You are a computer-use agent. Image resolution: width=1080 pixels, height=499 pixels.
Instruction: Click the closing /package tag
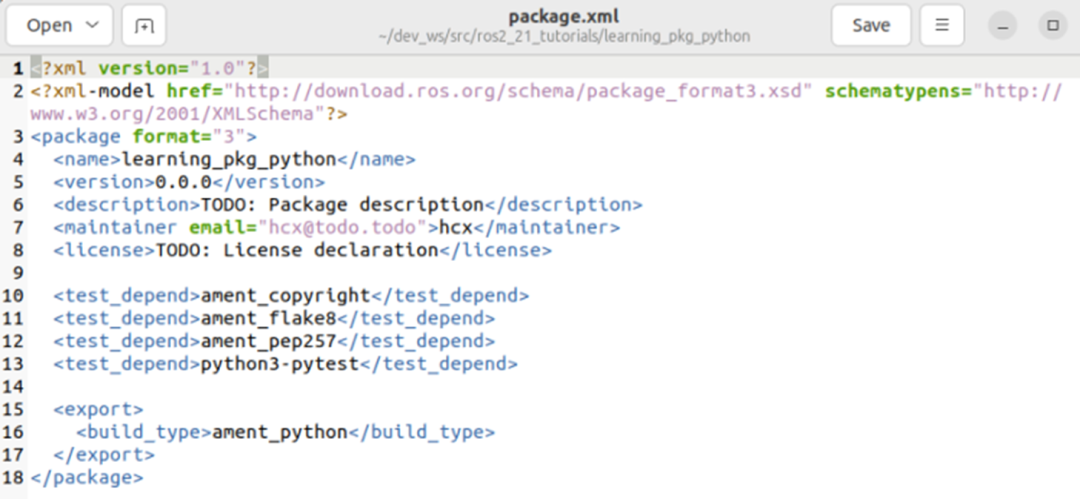coord(87,478)
